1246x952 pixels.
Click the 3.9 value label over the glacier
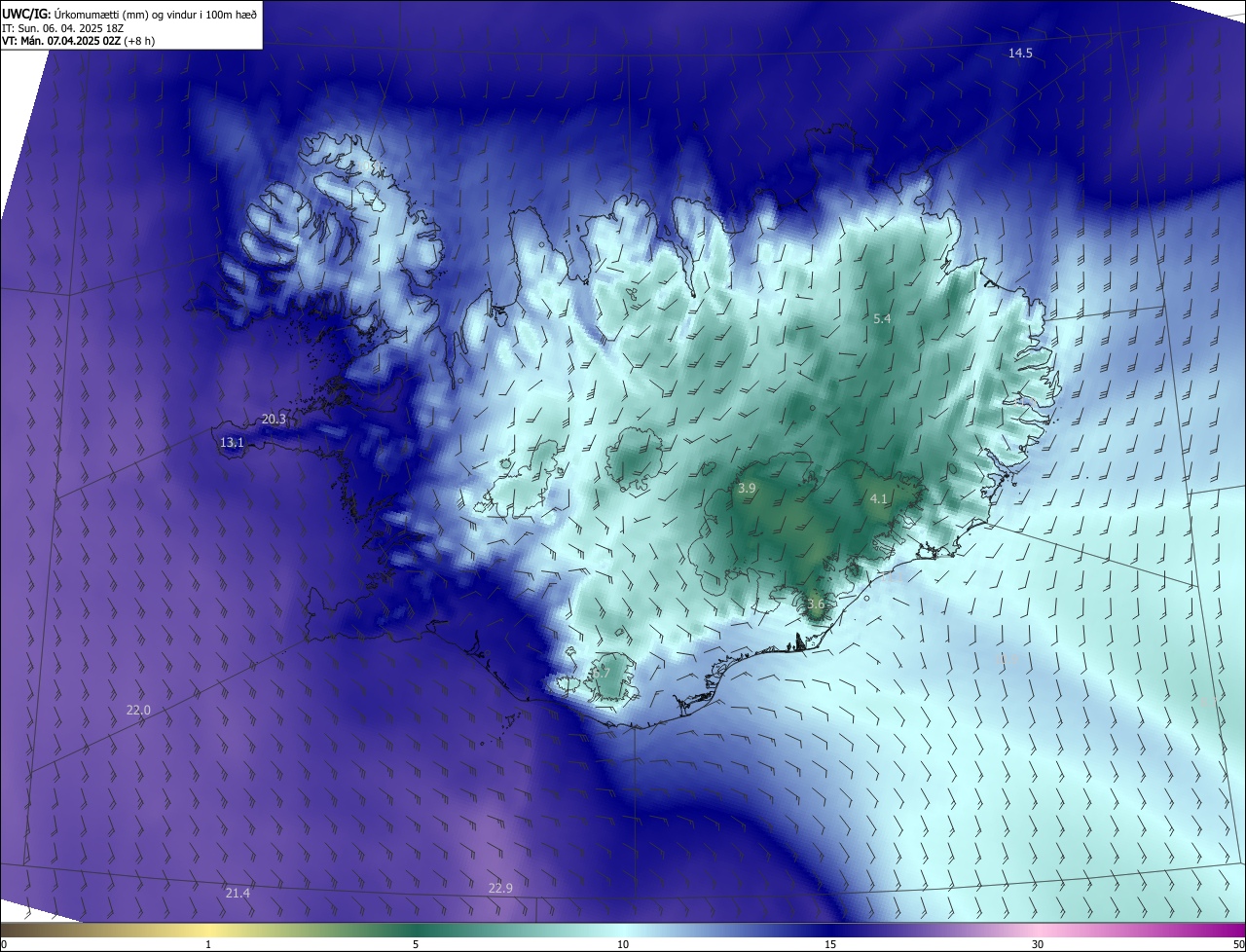[x=747, y=489]
